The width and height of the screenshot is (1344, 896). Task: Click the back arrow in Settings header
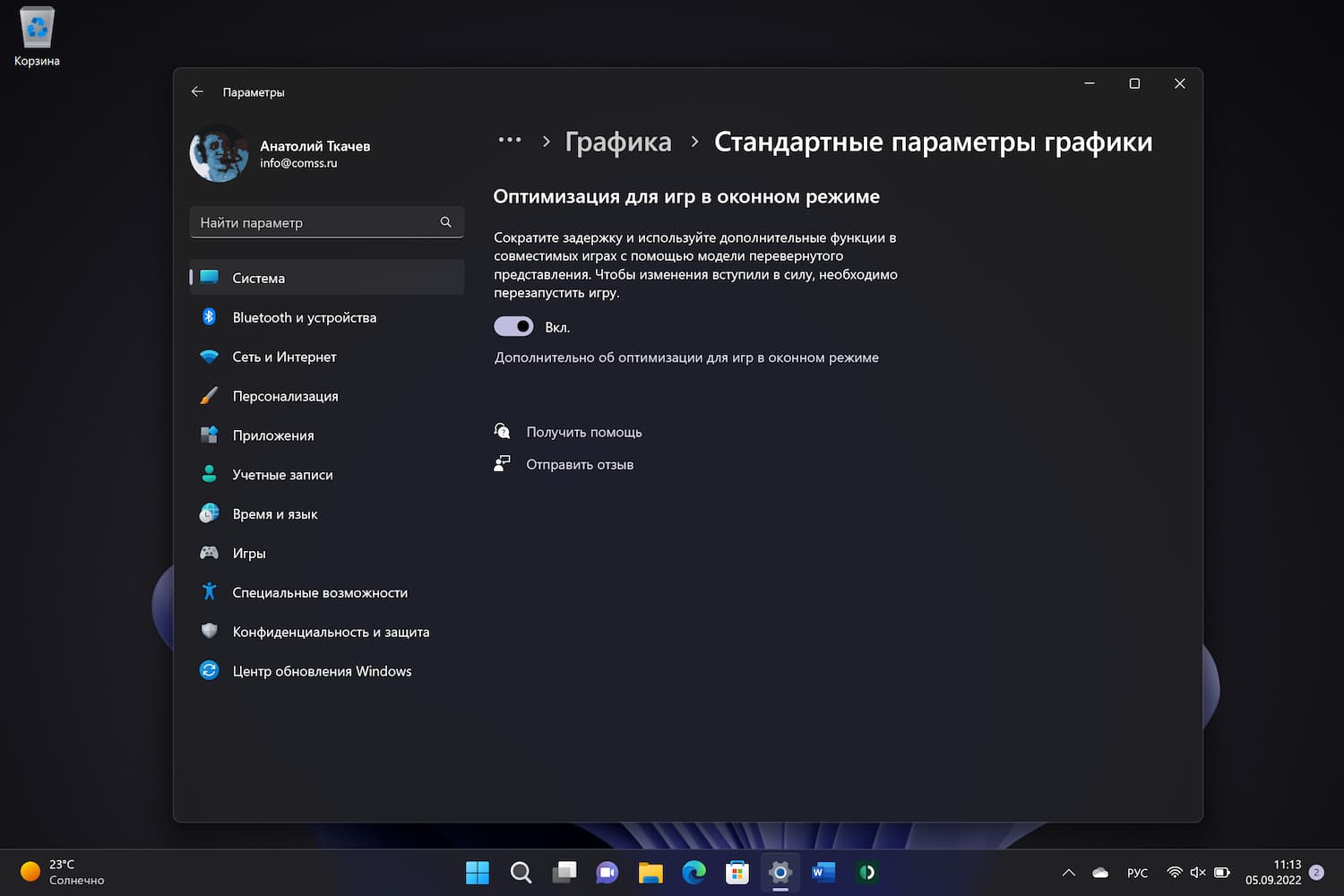[x=197, y=92]
